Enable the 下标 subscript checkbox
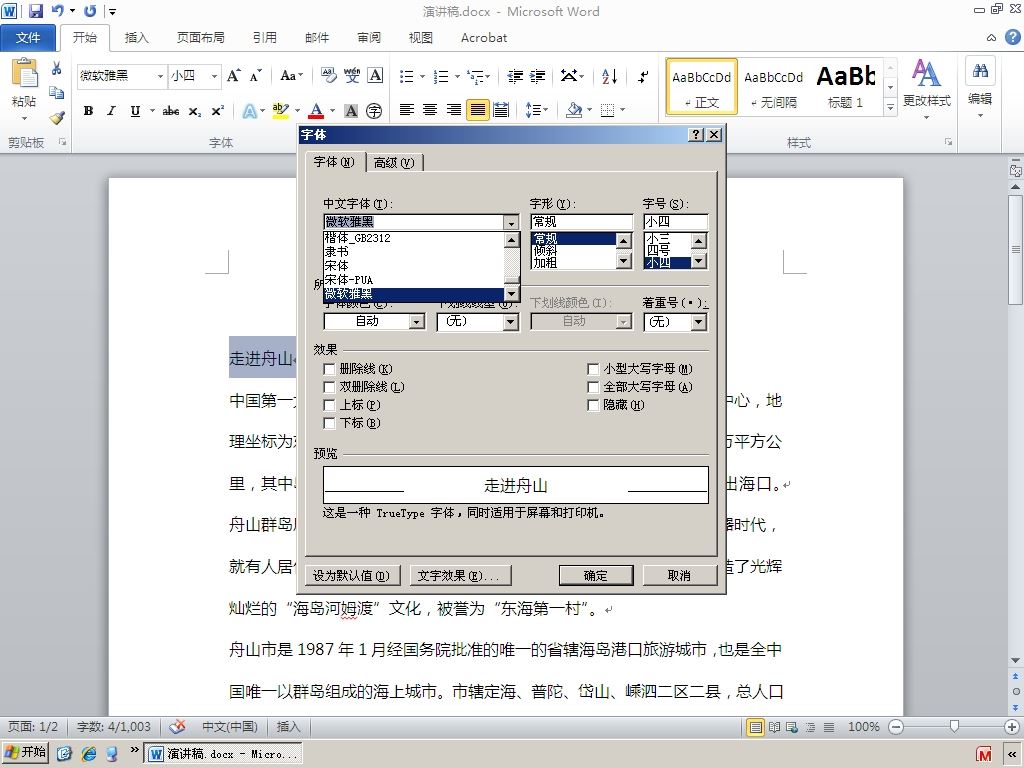The height and width of the screenshot is (768, 1024). point(329,423)
